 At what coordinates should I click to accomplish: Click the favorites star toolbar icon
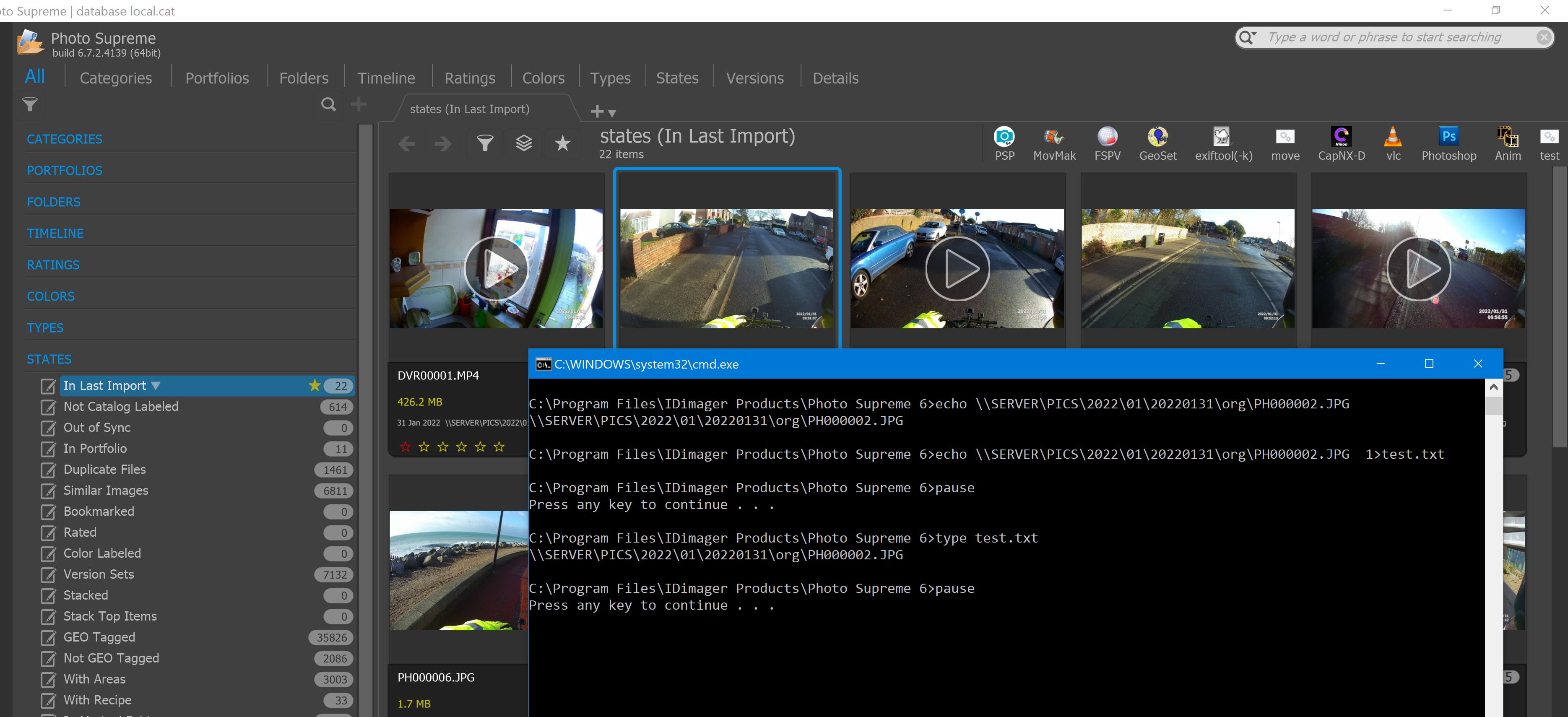coord(562,144)
